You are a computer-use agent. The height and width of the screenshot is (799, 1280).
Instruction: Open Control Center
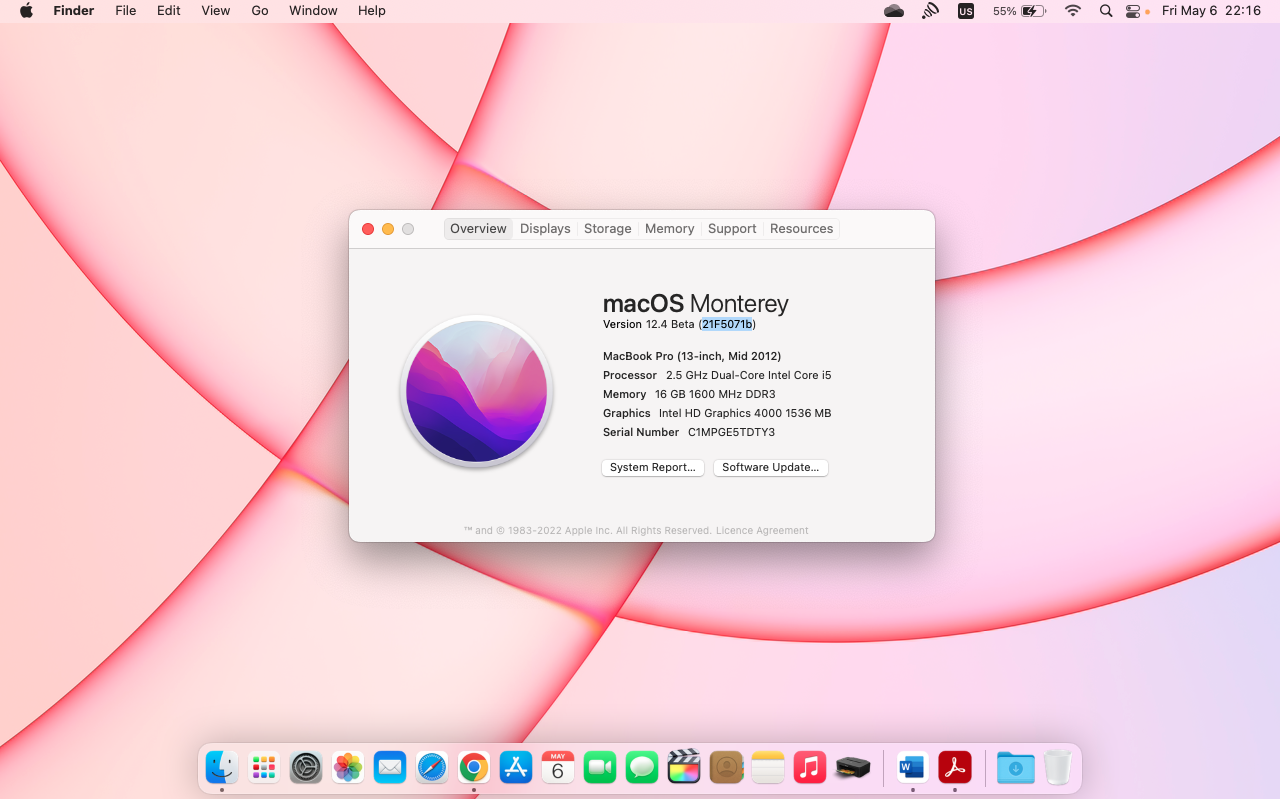1133,11
